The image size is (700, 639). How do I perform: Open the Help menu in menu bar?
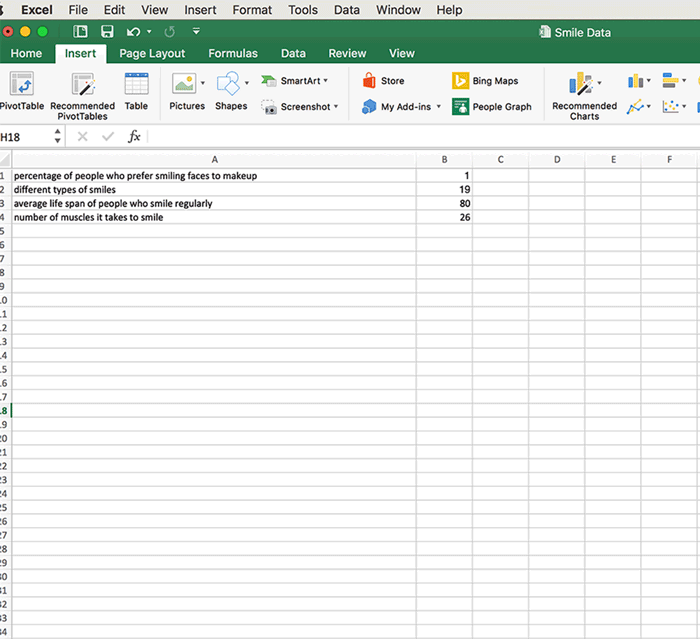(449, 10)
